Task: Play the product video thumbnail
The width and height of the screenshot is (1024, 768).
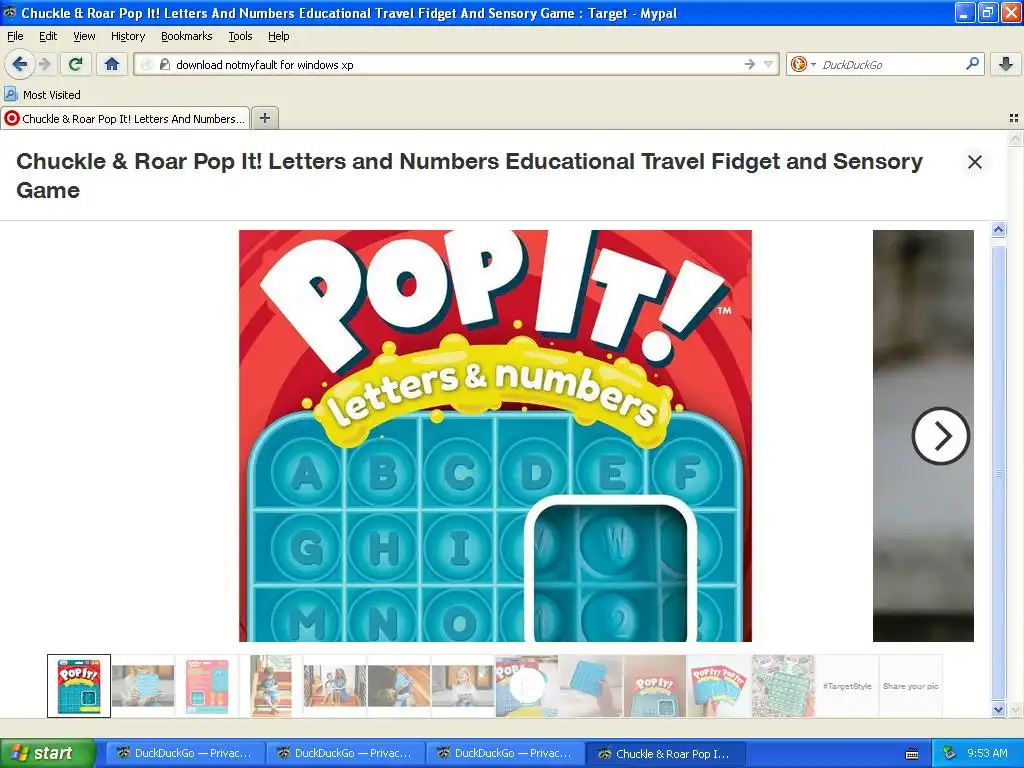Action: point(527,686)
